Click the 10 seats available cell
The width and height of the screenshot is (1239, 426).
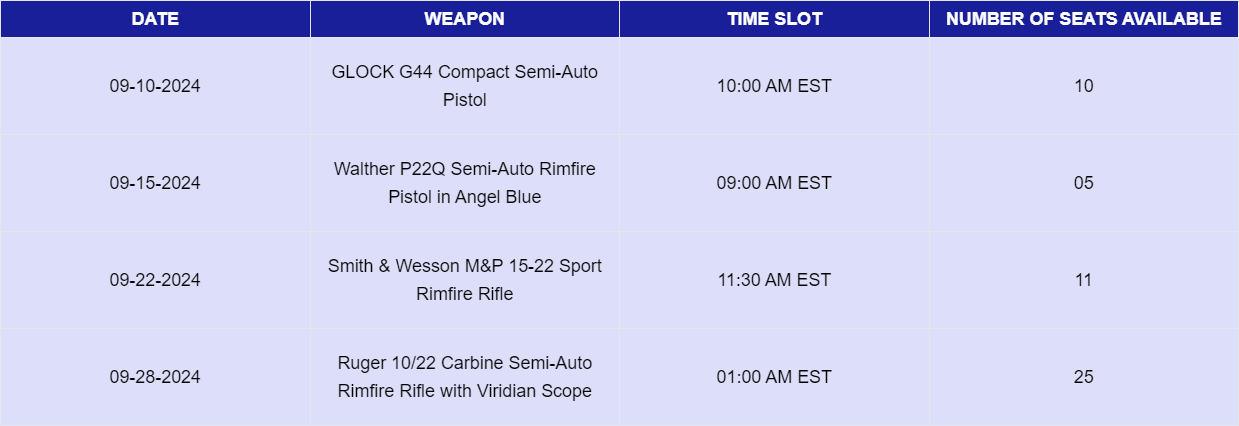point(1083,86)
